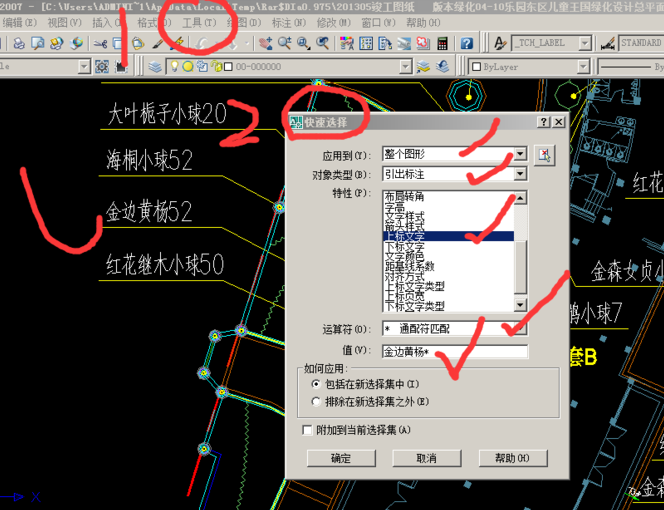The image size is (664, 510).
Task: Click the help question mark toolbar icon
Action: click(x=466, y=44)
